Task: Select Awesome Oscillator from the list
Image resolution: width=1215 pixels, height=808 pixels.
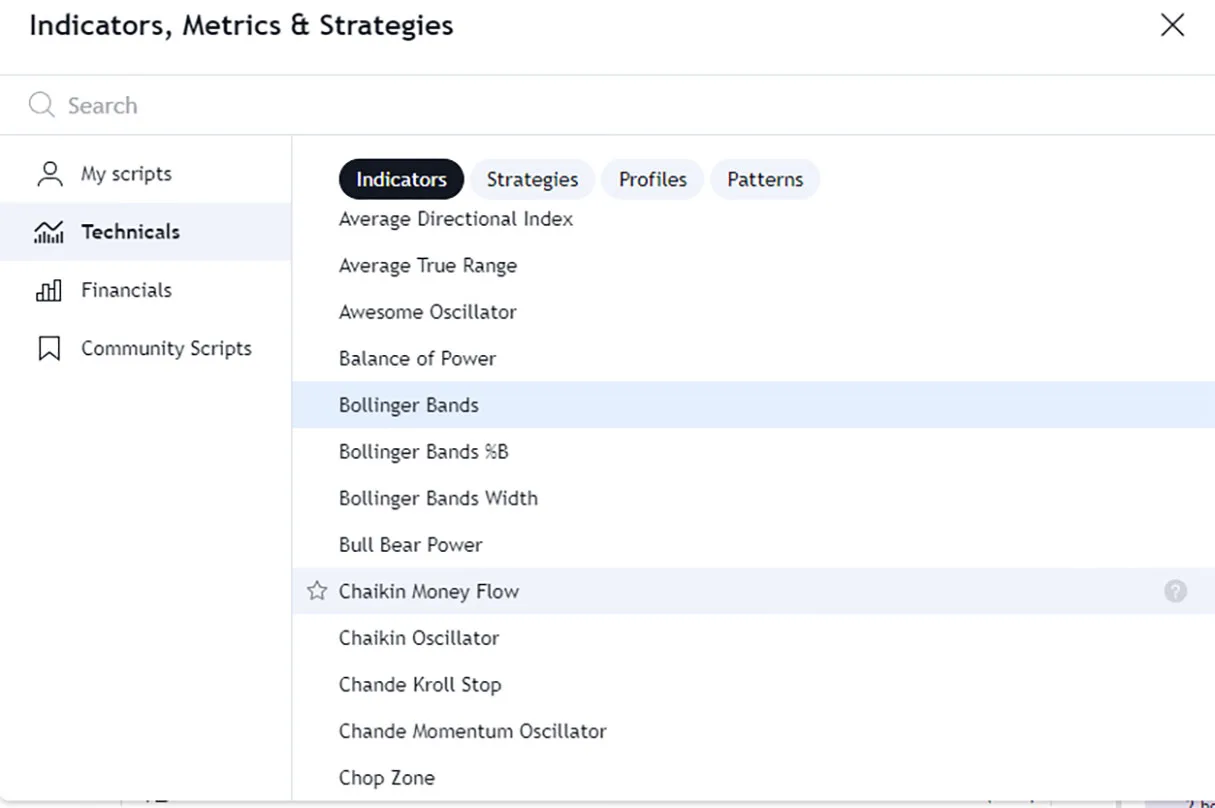Action: tap(428, 312)
